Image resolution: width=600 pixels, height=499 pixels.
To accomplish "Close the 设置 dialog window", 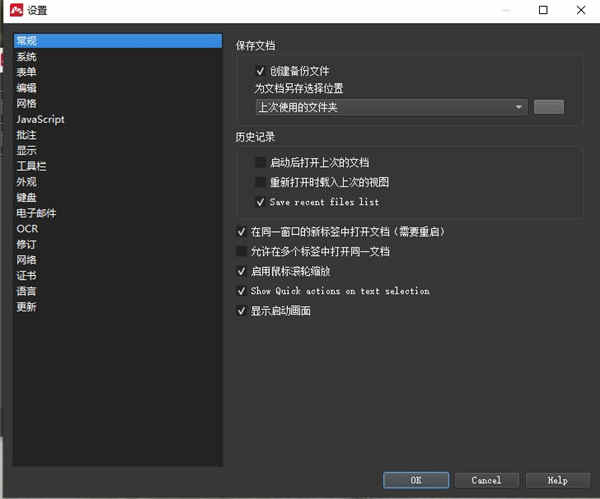I will (x=581, y=10).
